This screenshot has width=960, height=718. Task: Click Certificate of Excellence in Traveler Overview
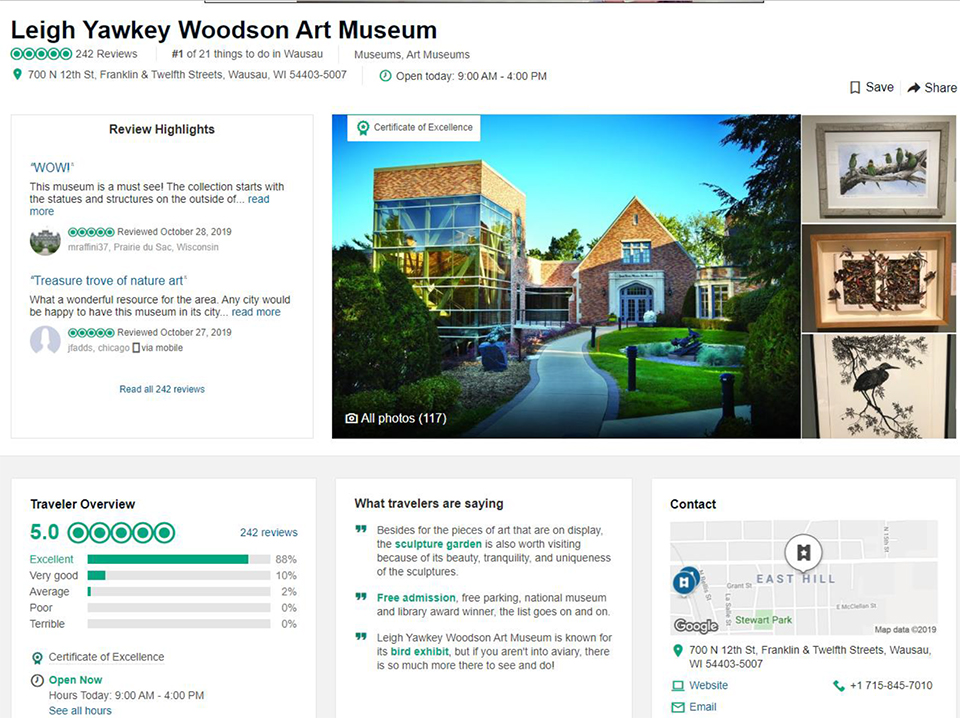click(107, 657)
